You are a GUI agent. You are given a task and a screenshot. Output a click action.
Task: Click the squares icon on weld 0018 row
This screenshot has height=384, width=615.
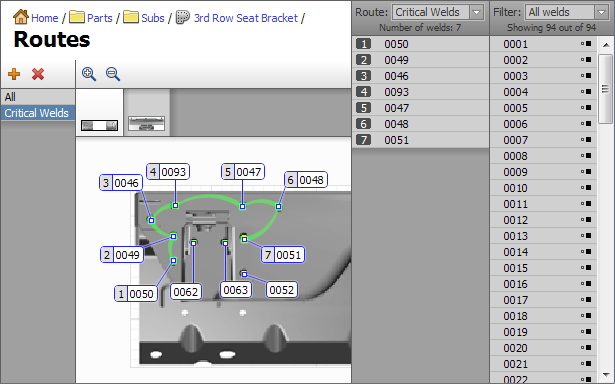(x=586, y=315)
